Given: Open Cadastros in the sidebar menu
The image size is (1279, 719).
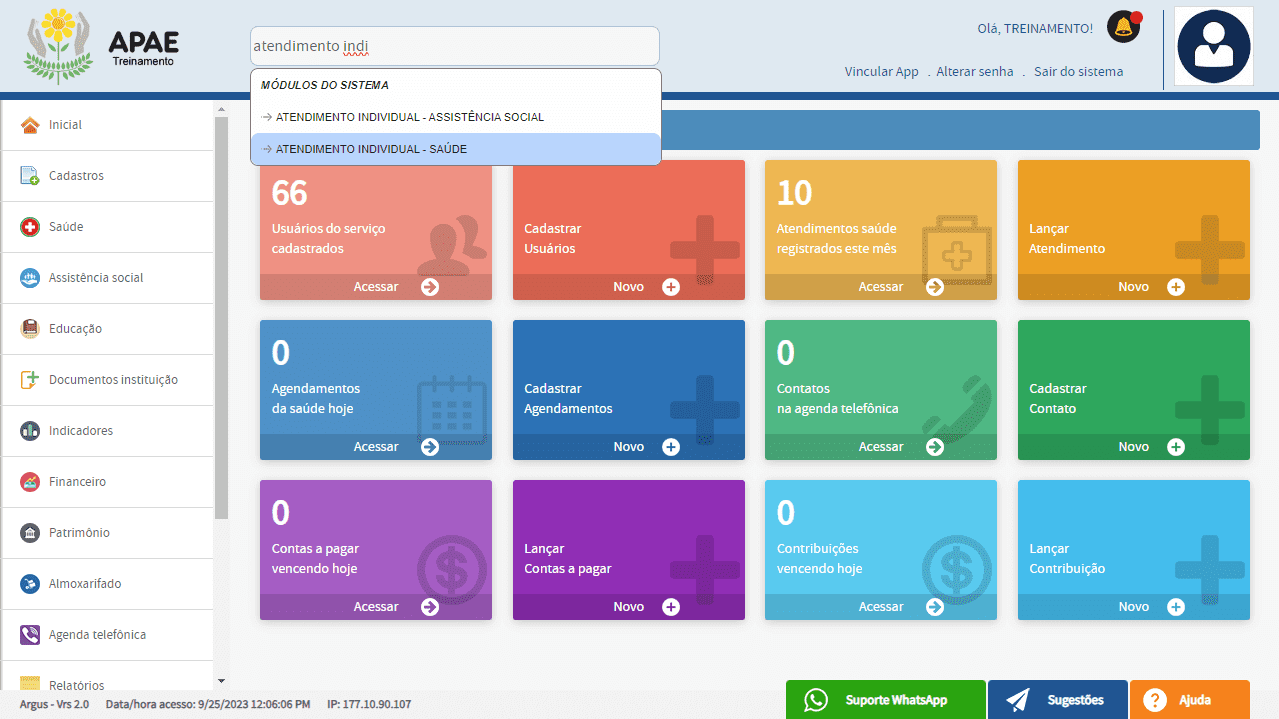Looking at the screenshot, I should coord(76,176).
